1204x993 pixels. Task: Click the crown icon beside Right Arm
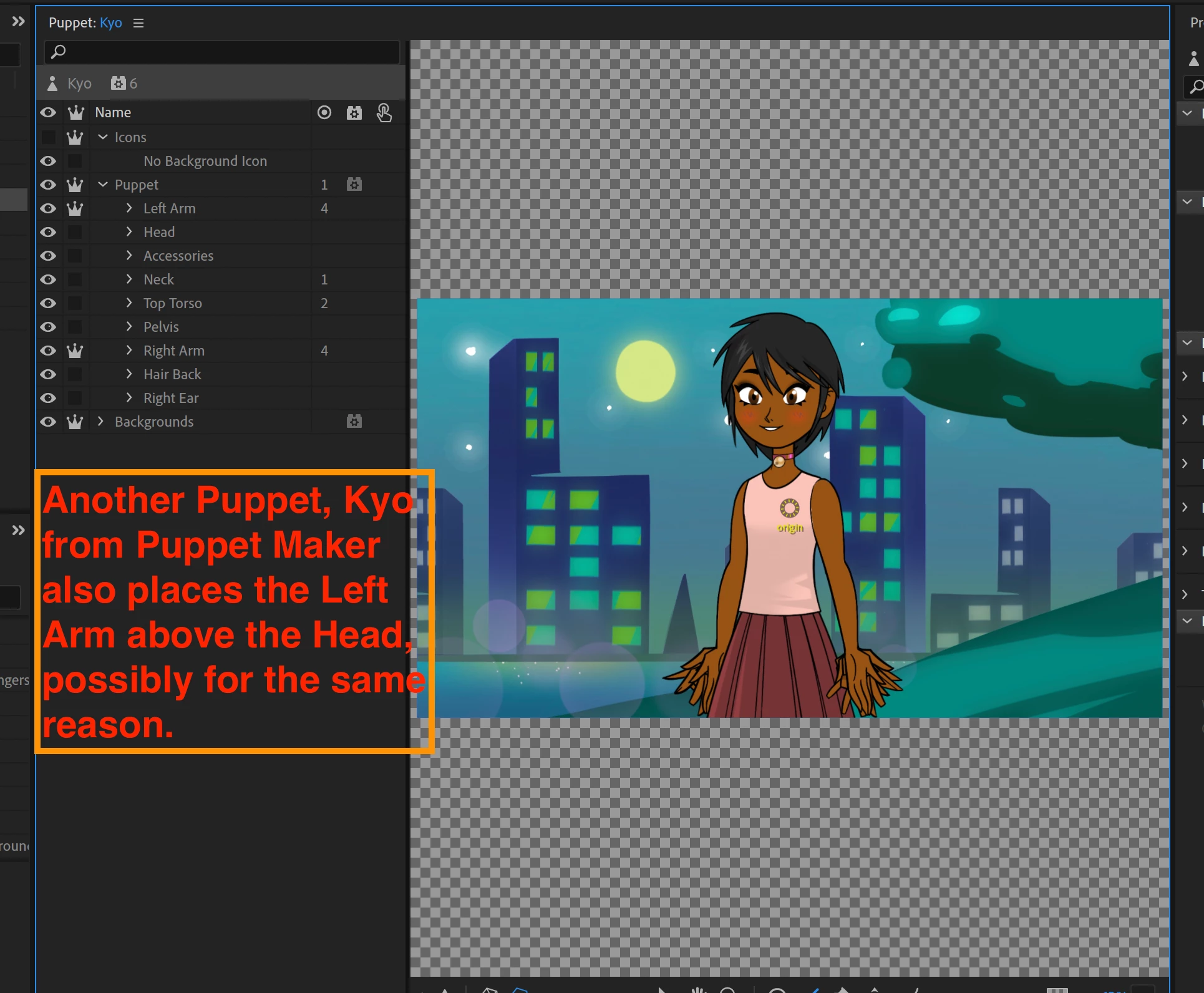tap(75, 351)
